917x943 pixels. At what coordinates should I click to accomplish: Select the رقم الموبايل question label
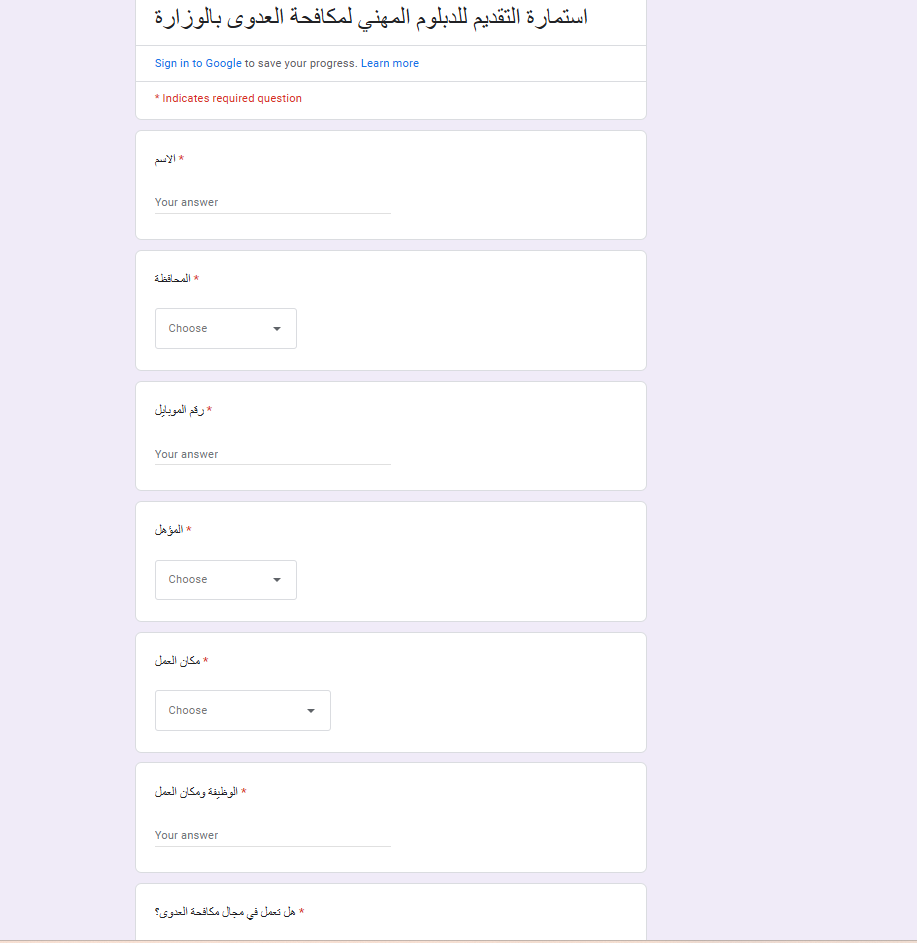179,410
